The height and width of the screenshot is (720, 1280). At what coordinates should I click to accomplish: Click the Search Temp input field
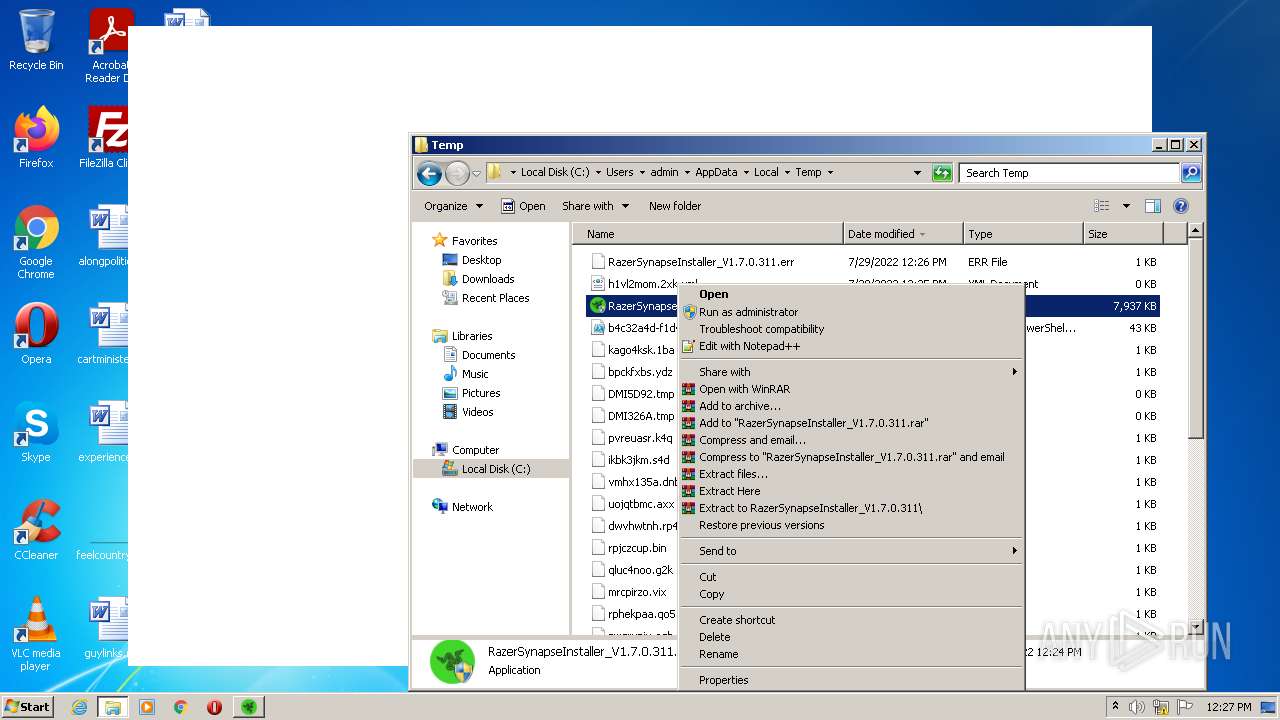1069,173
